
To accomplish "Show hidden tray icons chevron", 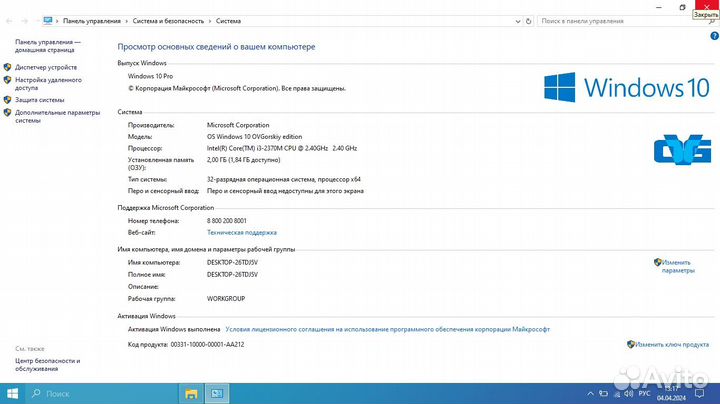I will coord(591,393).
